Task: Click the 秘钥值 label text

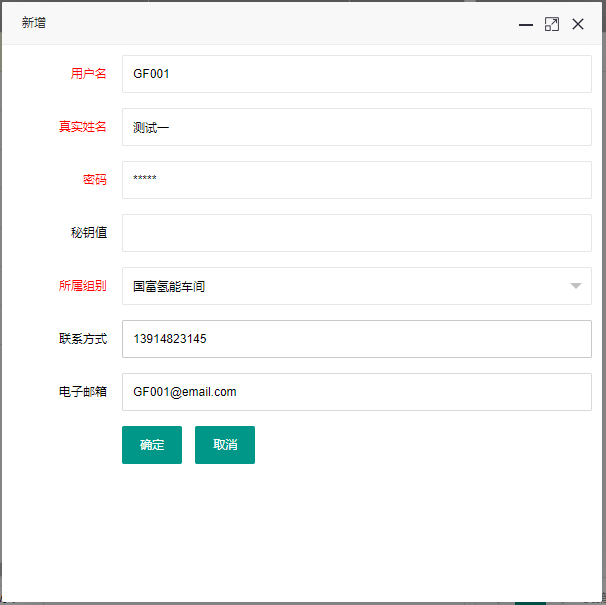Action: coord(89,232)
